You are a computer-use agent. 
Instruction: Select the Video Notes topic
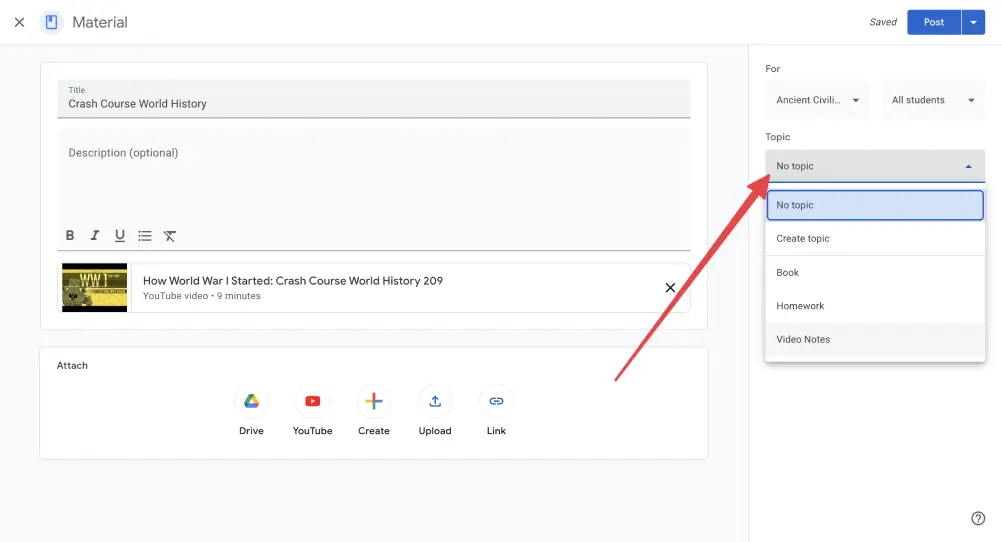coord(875,339)
